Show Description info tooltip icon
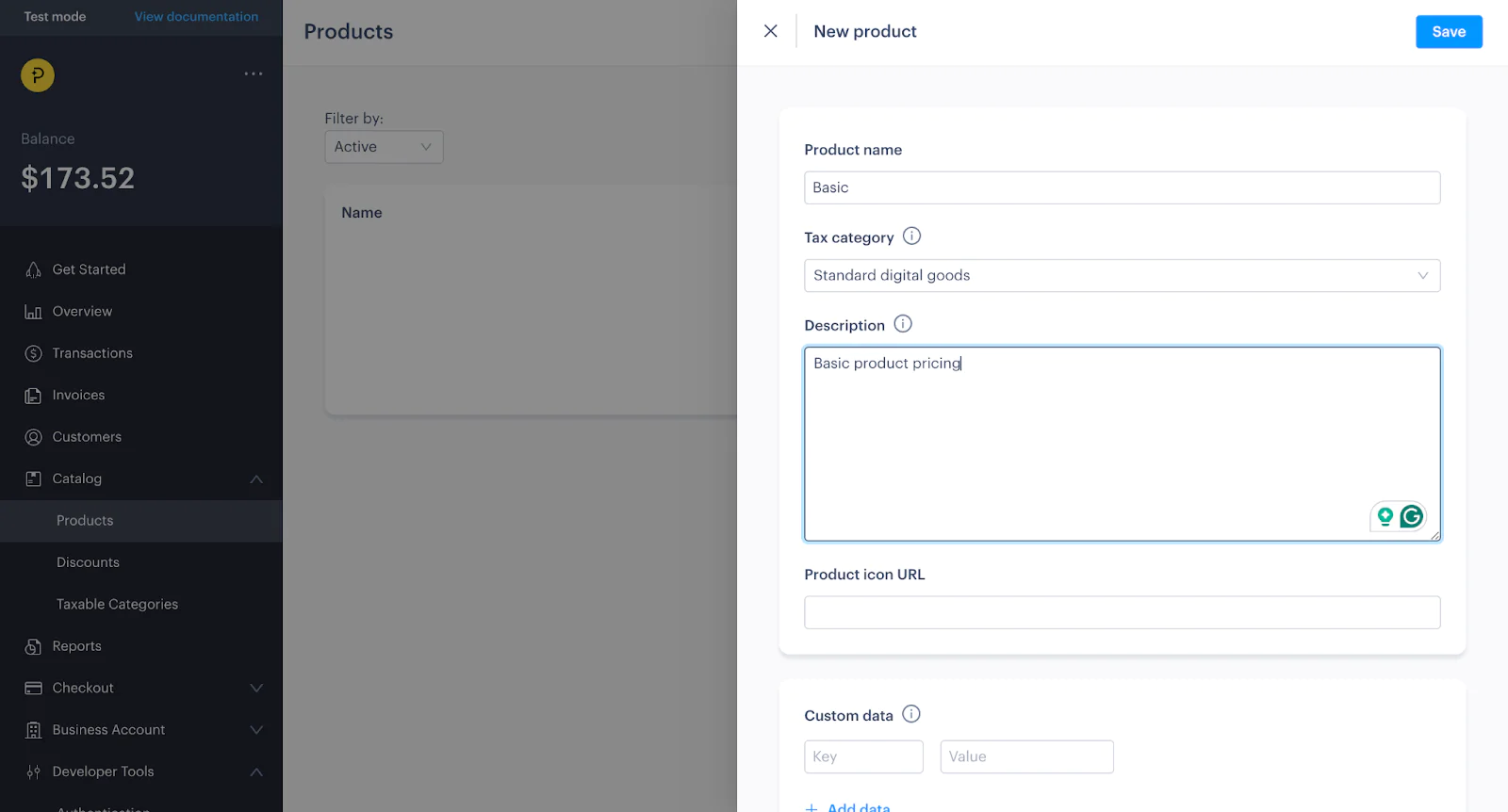The image size is (1508, 812). pos(903,324)
